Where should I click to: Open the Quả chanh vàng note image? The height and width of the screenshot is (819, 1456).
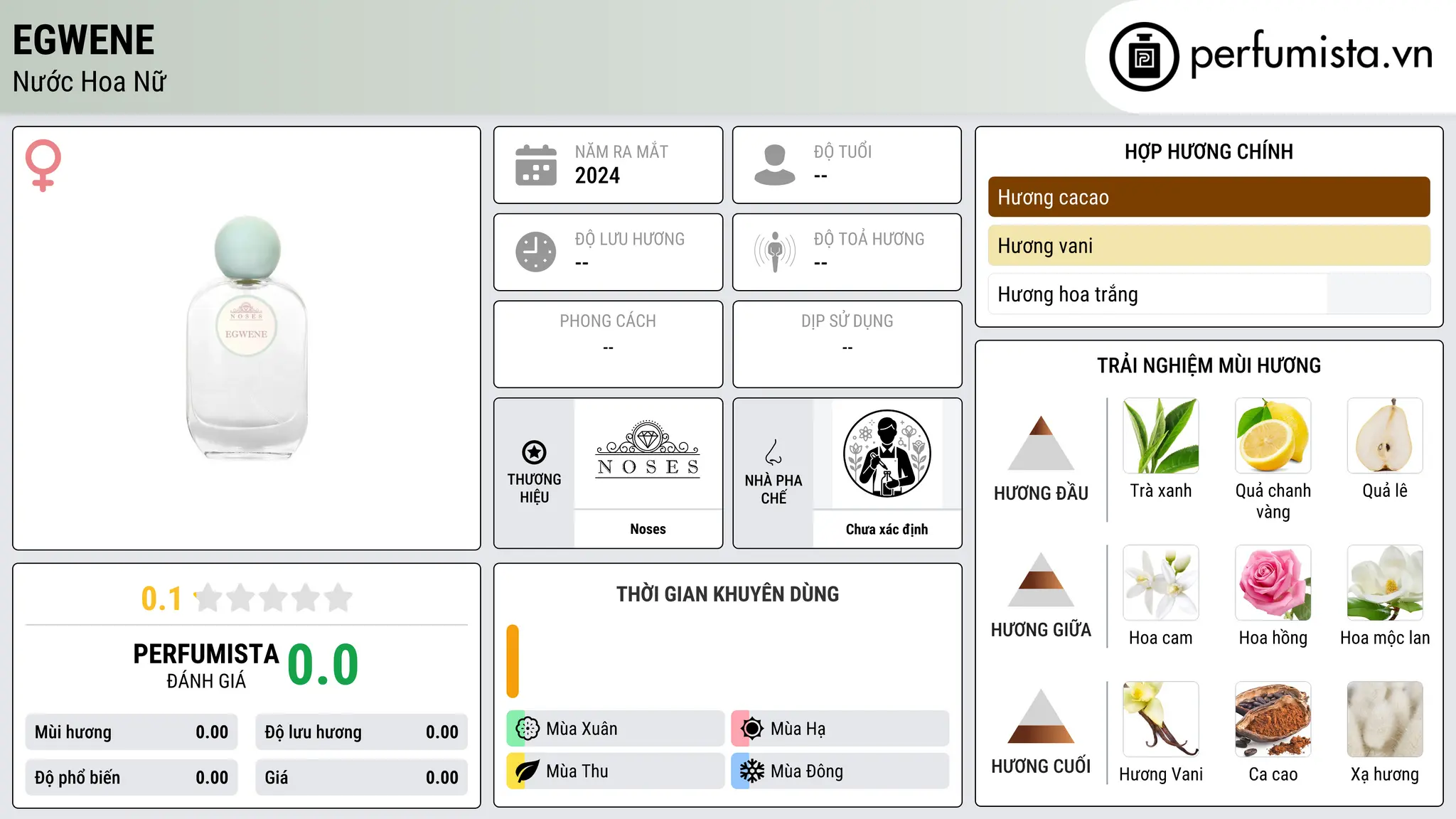pos(1273,436)
